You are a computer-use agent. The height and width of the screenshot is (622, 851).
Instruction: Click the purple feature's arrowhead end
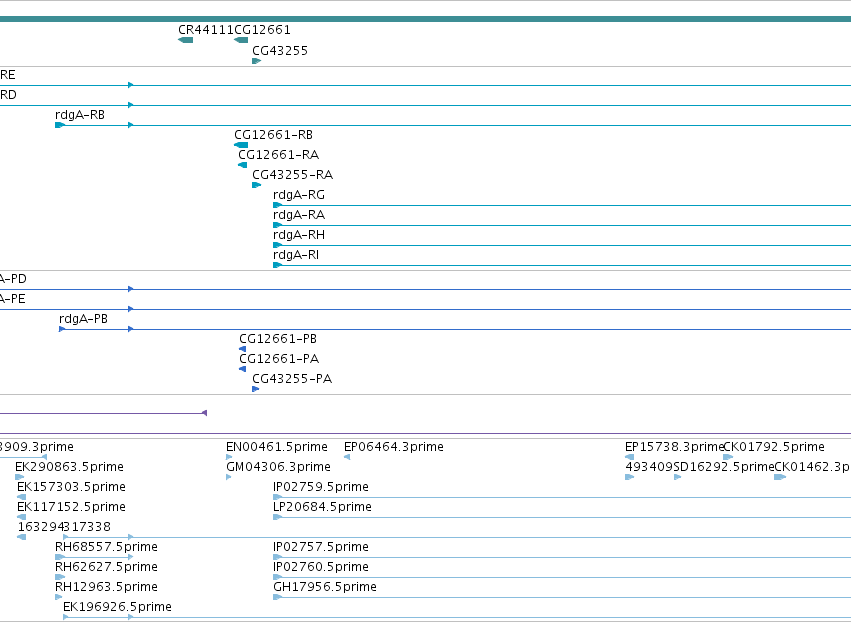click(205, 413)
